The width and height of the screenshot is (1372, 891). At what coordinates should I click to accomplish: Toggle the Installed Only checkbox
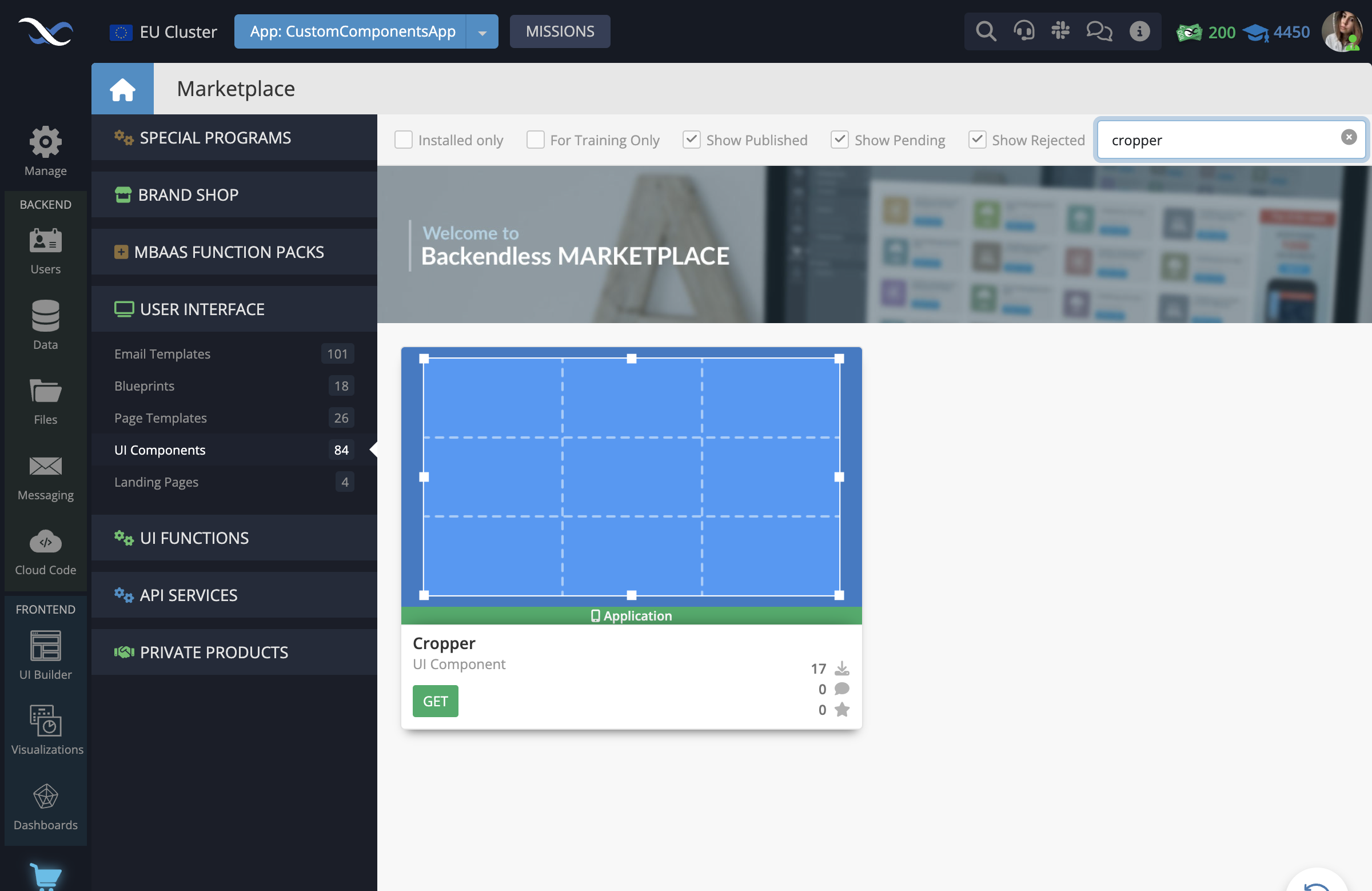point(404,139)
